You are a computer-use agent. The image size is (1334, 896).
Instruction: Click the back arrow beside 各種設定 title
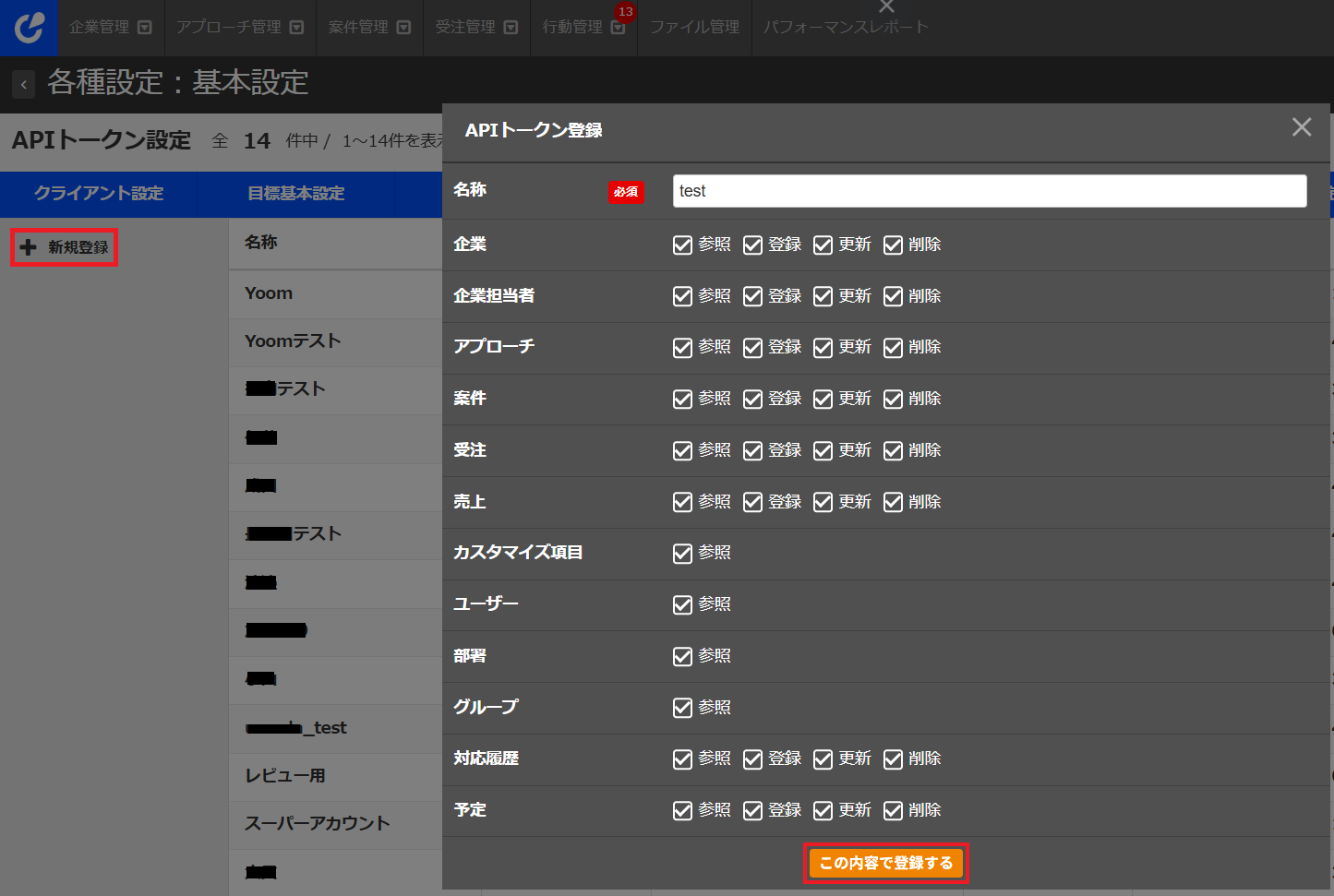(x=23, y=85)
